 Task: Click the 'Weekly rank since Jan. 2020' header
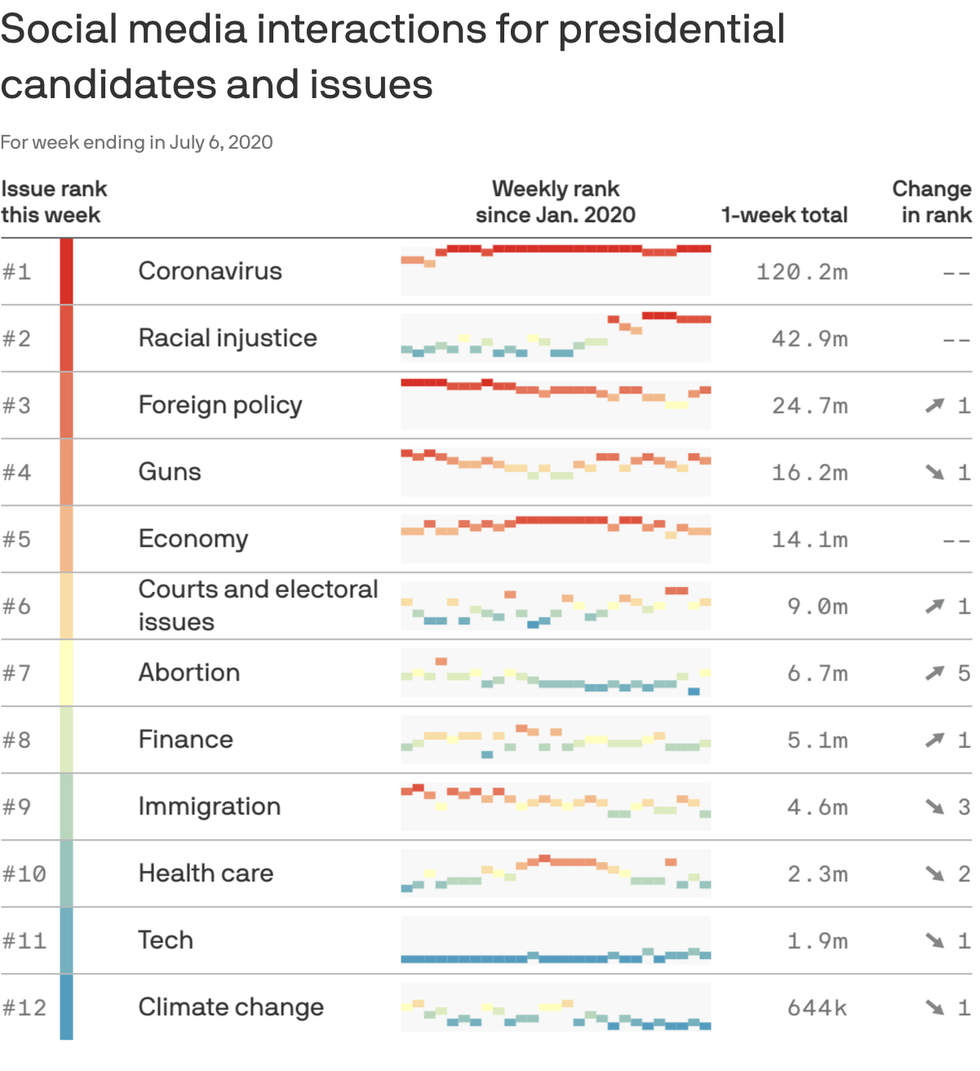(555, 201)
